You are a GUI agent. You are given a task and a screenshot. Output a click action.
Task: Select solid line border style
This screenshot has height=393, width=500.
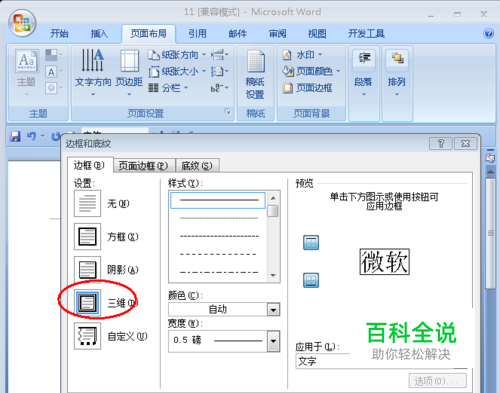click(x=218, y=200)
